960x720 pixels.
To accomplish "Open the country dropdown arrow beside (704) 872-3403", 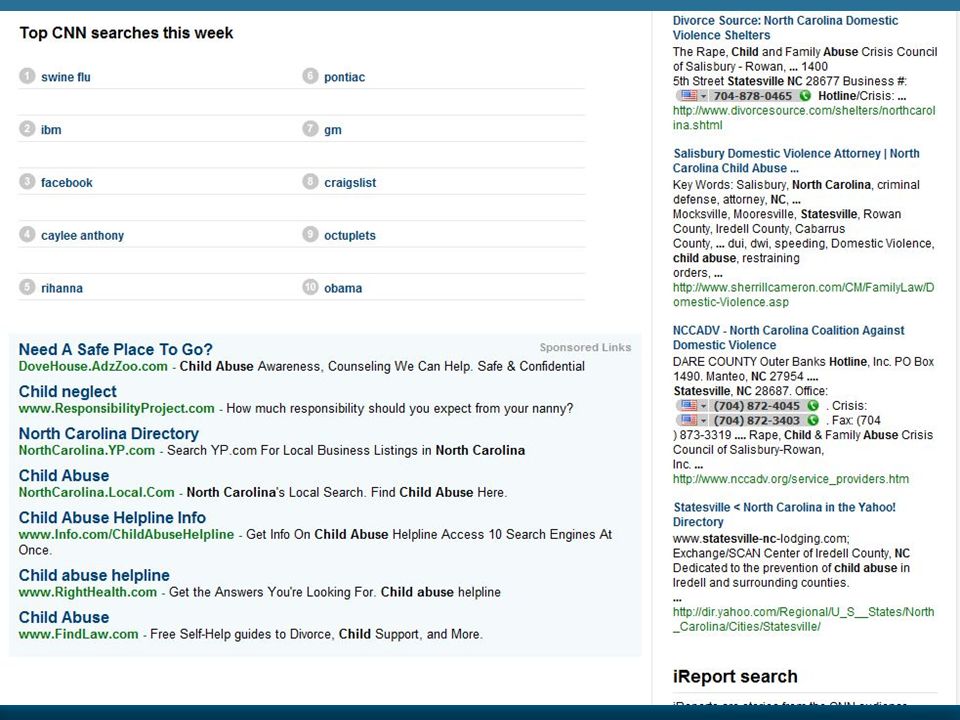I will click(703, 421).
